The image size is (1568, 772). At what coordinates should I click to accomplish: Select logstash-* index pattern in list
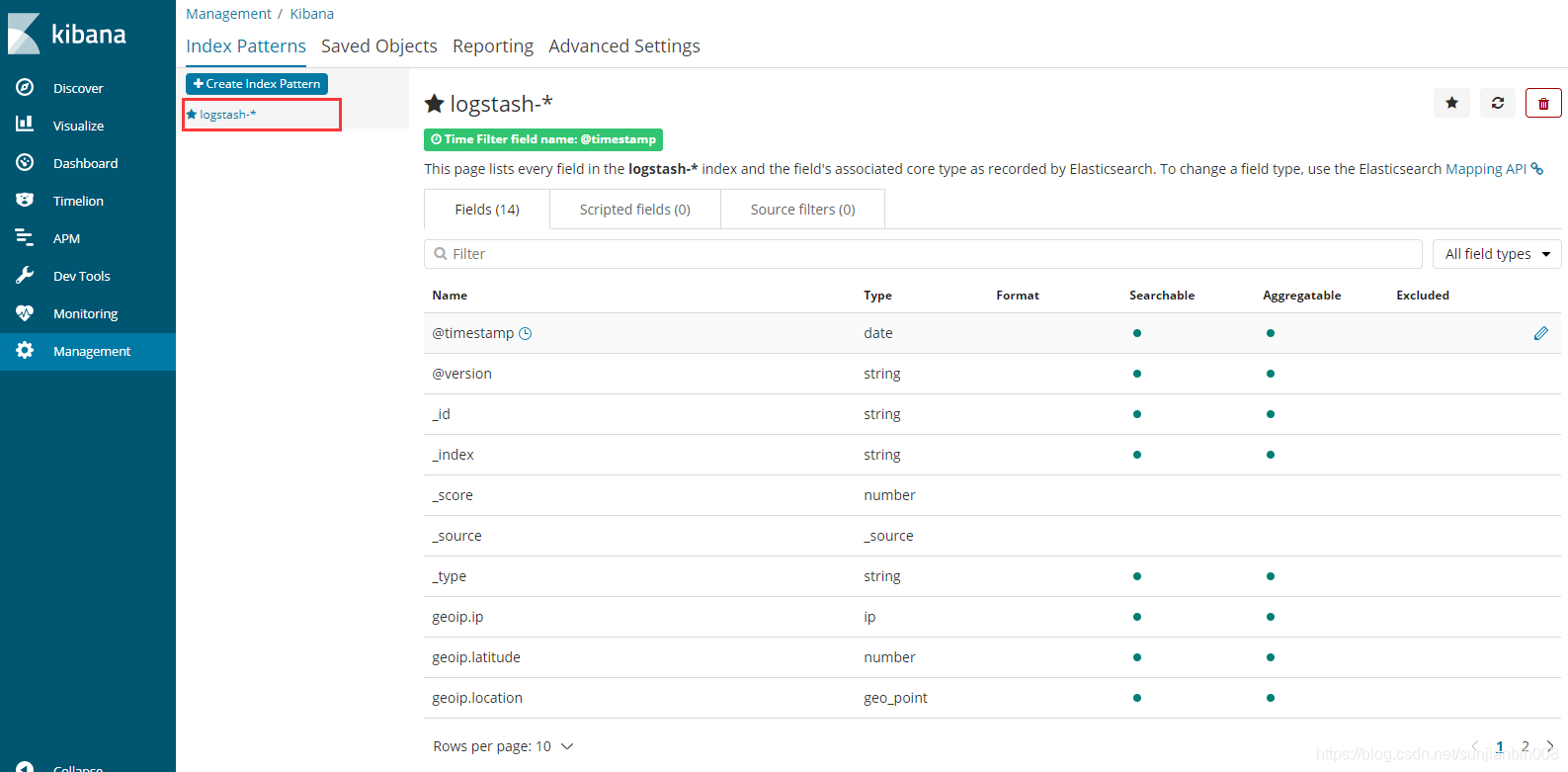[x=228, y=115]
